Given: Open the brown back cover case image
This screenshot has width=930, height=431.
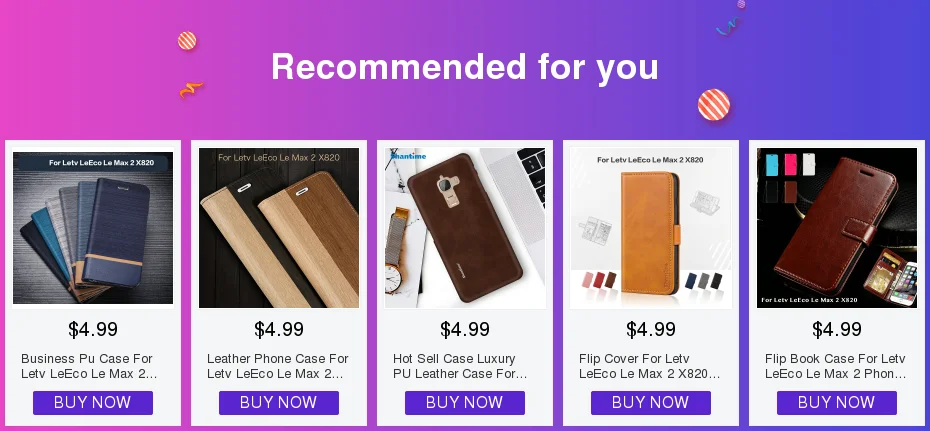Looking at the screenshot, I should pos(465,228).
